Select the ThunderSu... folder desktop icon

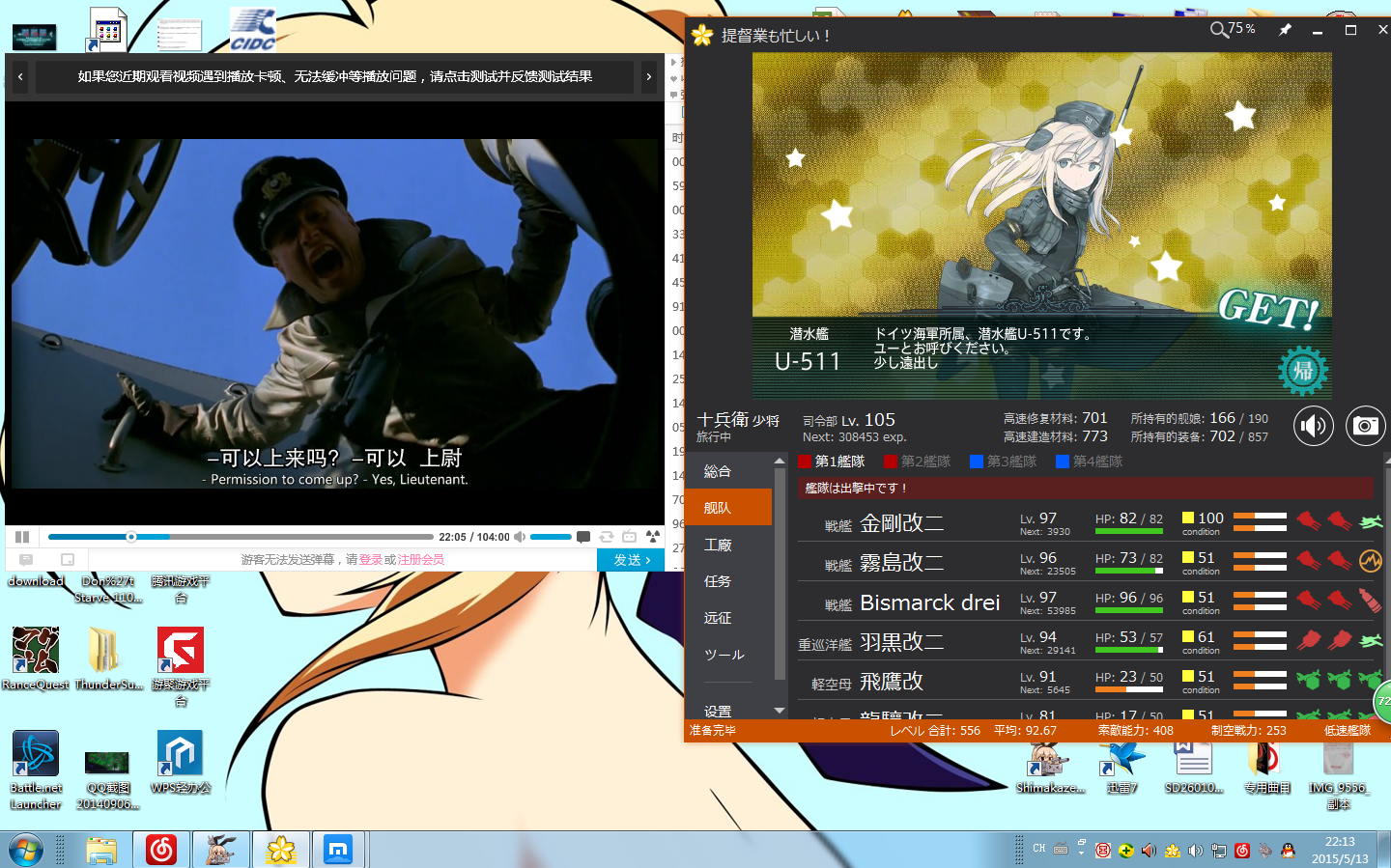click(x=108, y=659)
